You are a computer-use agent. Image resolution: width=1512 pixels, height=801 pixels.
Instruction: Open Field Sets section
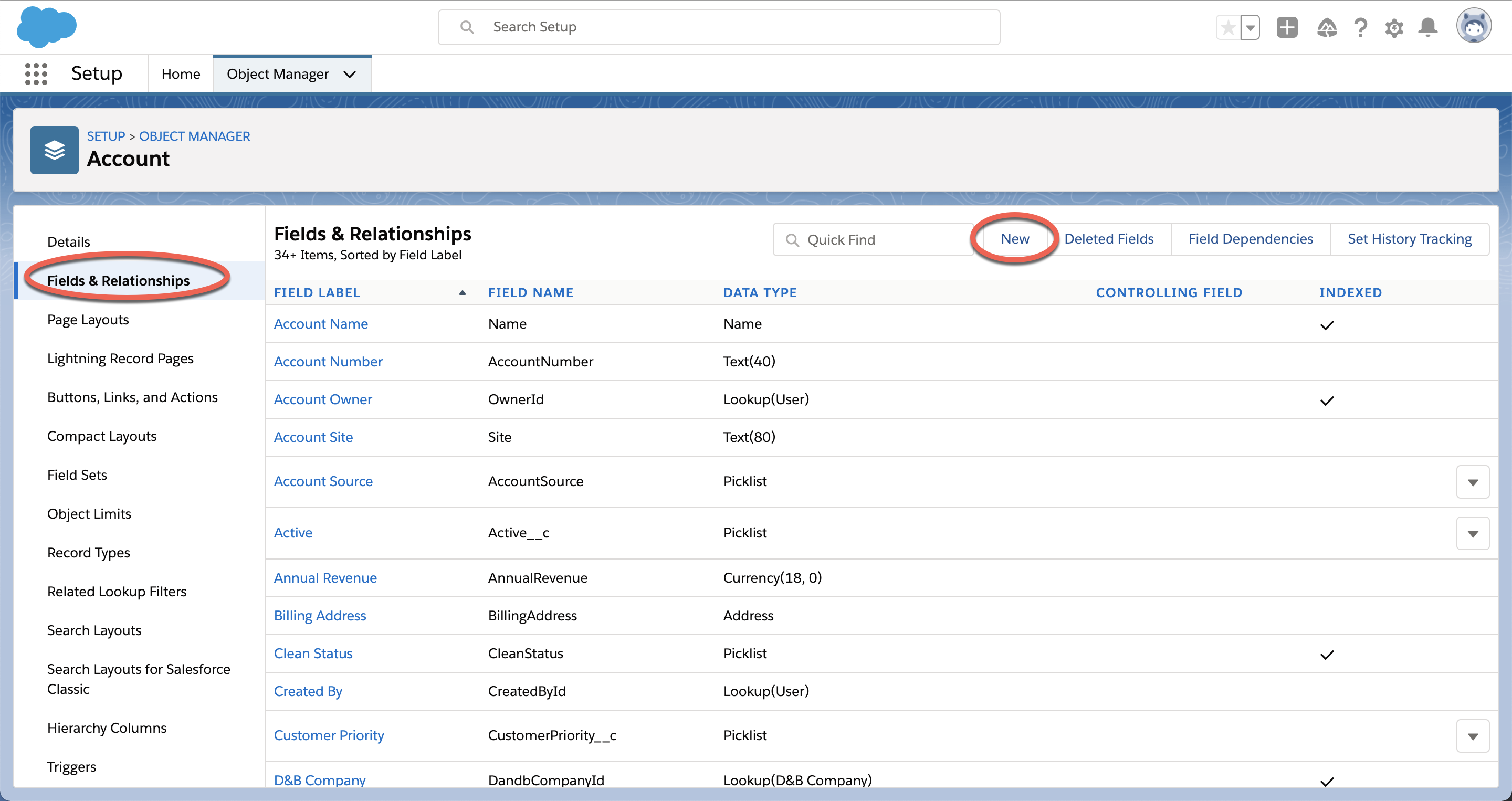pyautogui.click(x=77, y=475)
